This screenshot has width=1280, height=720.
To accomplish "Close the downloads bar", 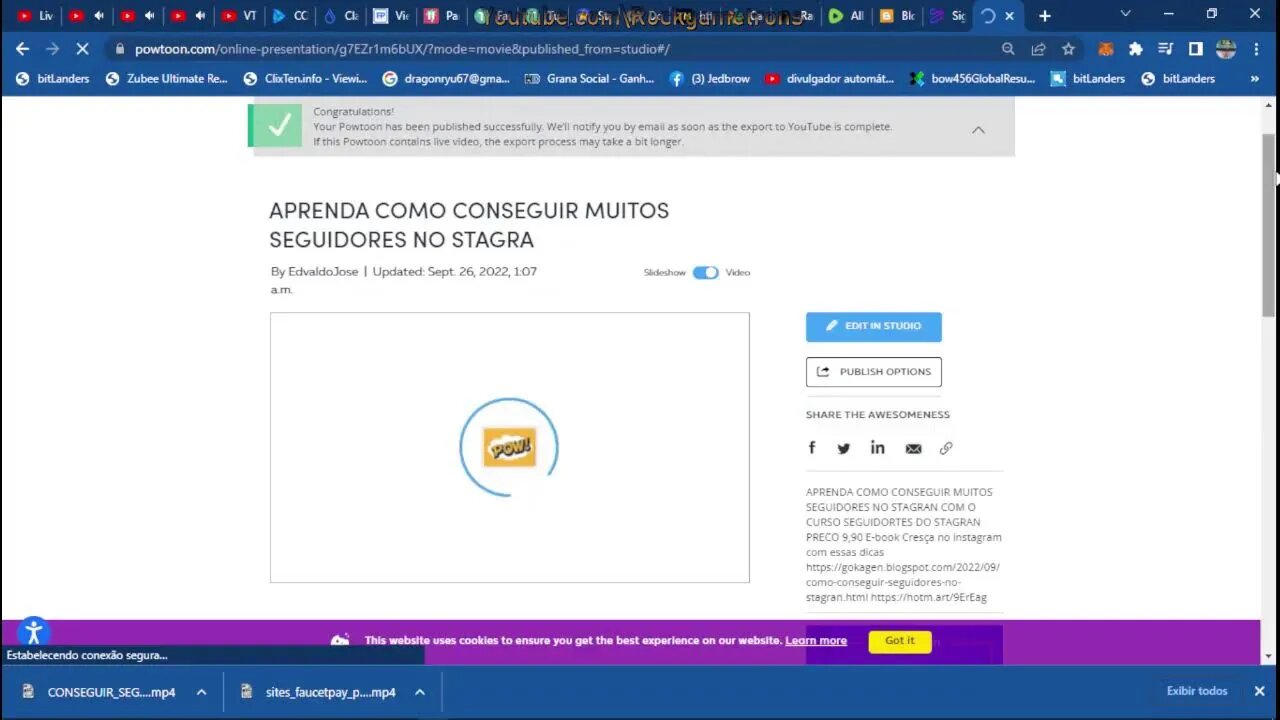I will 1259,691.
